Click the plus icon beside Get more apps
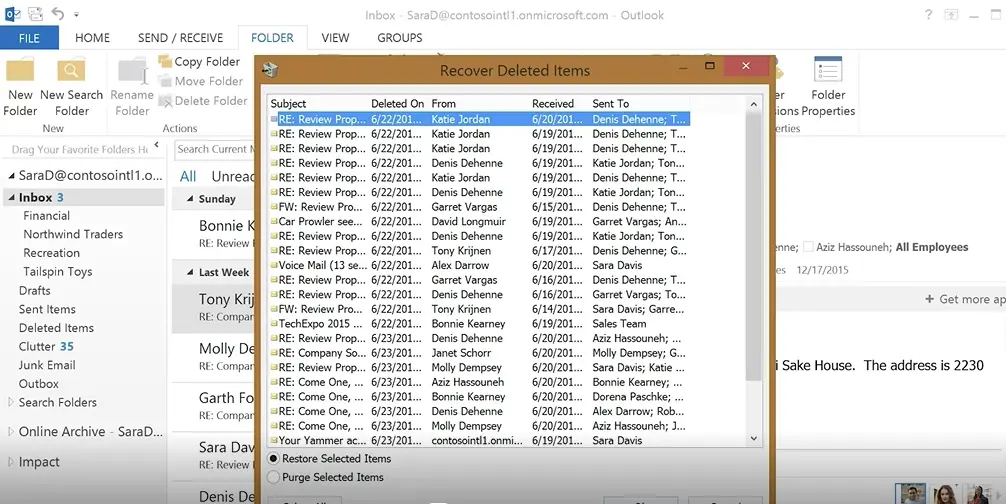Image resolution: width=1006 pixels, height=504 pixels. 929,299
